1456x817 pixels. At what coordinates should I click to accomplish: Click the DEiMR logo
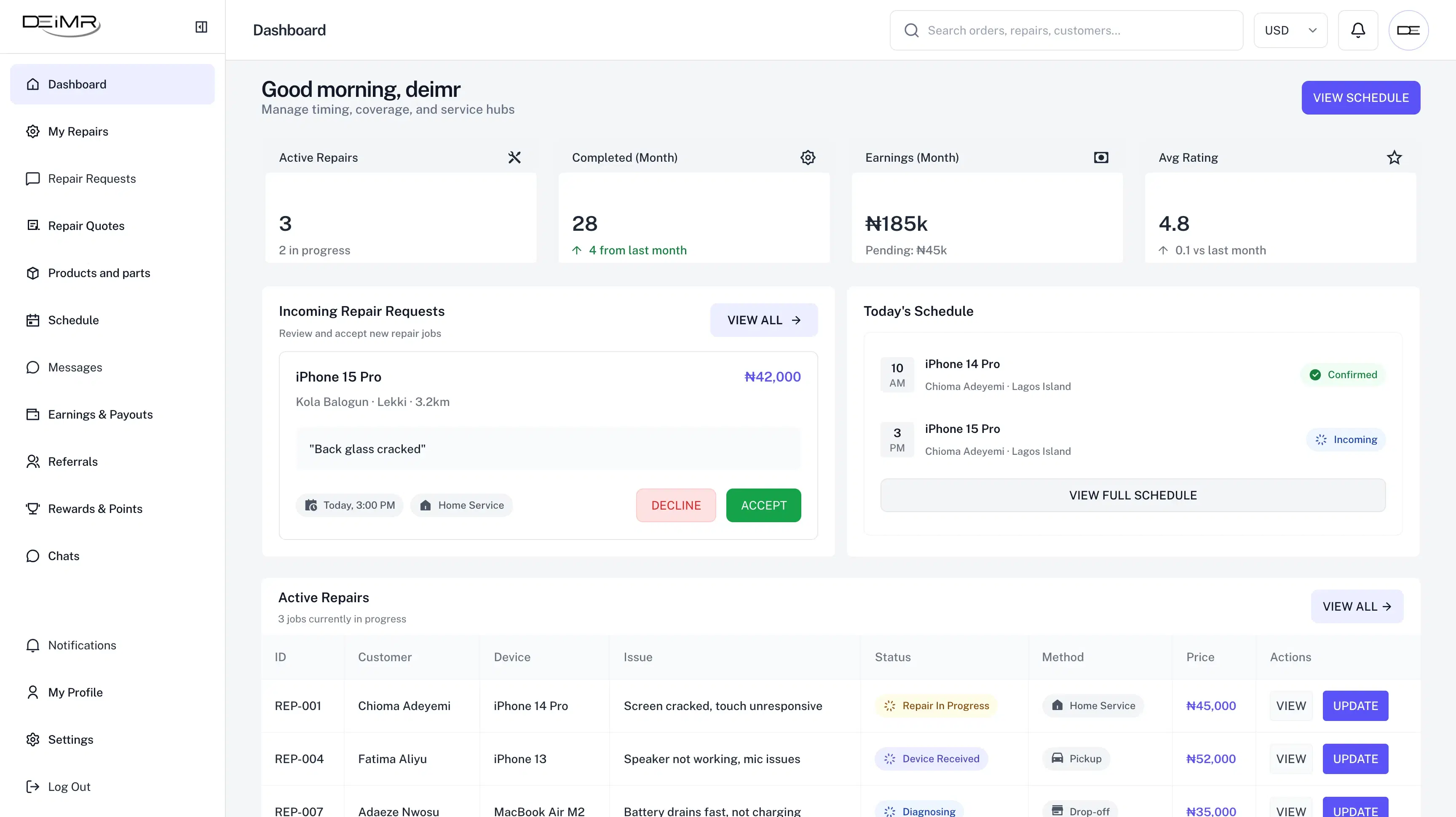pyautogui.click(x=61, y=25)
